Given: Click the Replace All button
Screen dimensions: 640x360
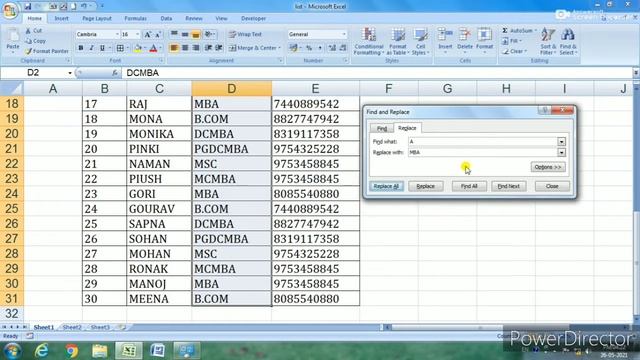Looking at the screenshot, I should pos(386,186).
